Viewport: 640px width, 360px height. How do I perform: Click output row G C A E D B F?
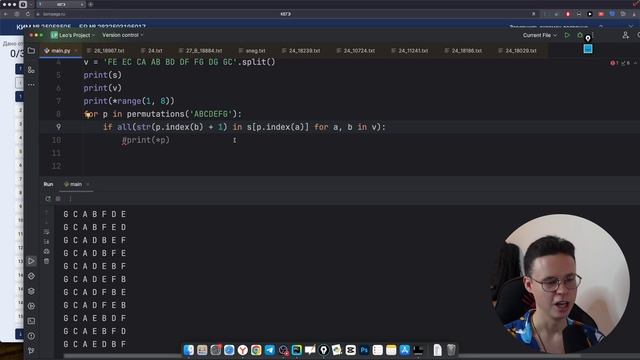(95, 344)
